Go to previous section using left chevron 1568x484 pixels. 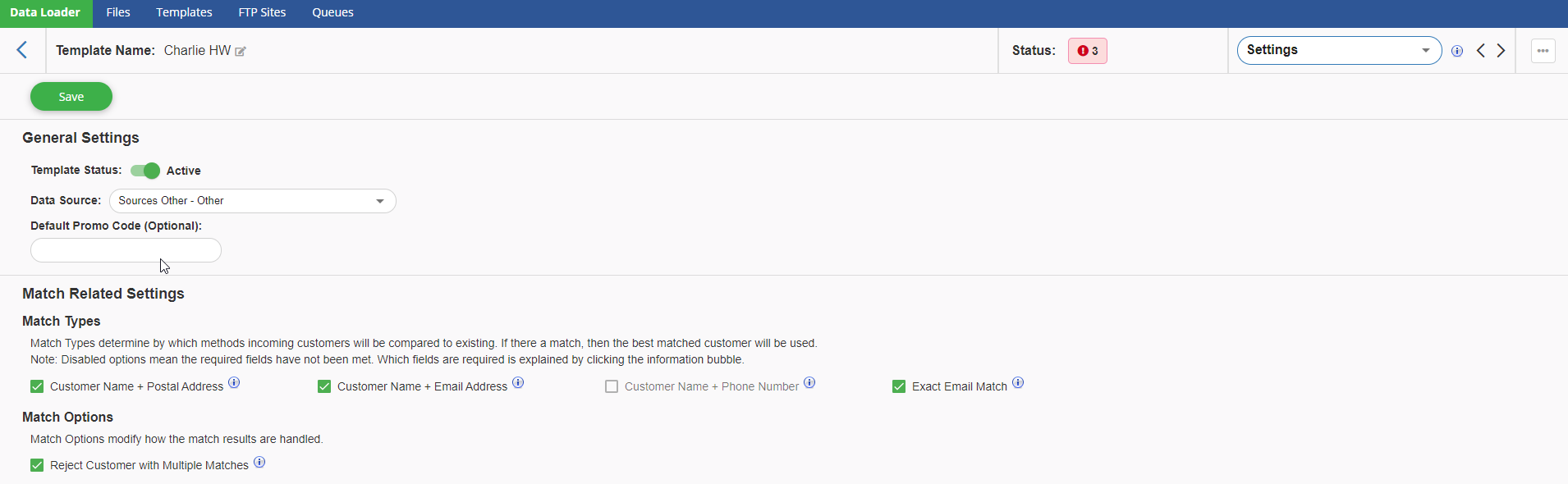coord(1481,51)
